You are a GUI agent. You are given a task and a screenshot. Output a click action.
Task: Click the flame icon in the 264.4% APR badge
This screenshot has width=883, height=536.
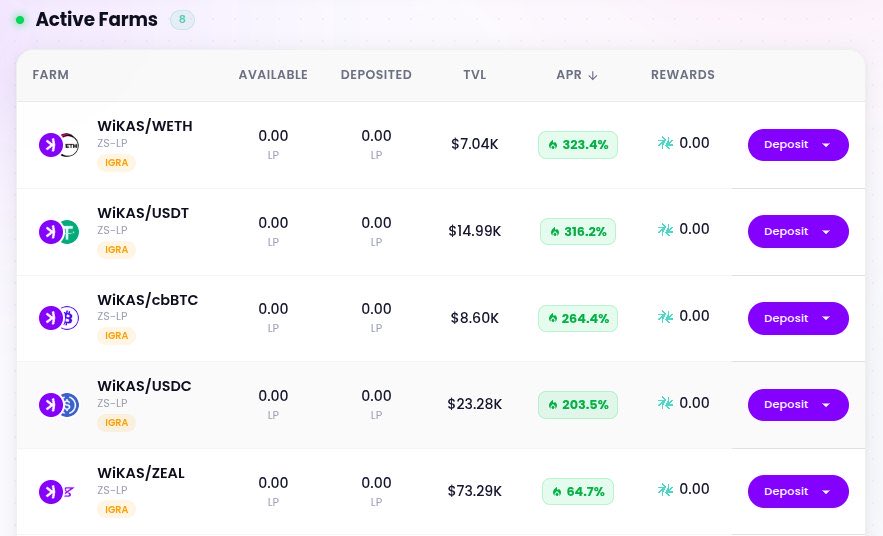[x=553, y=318]
